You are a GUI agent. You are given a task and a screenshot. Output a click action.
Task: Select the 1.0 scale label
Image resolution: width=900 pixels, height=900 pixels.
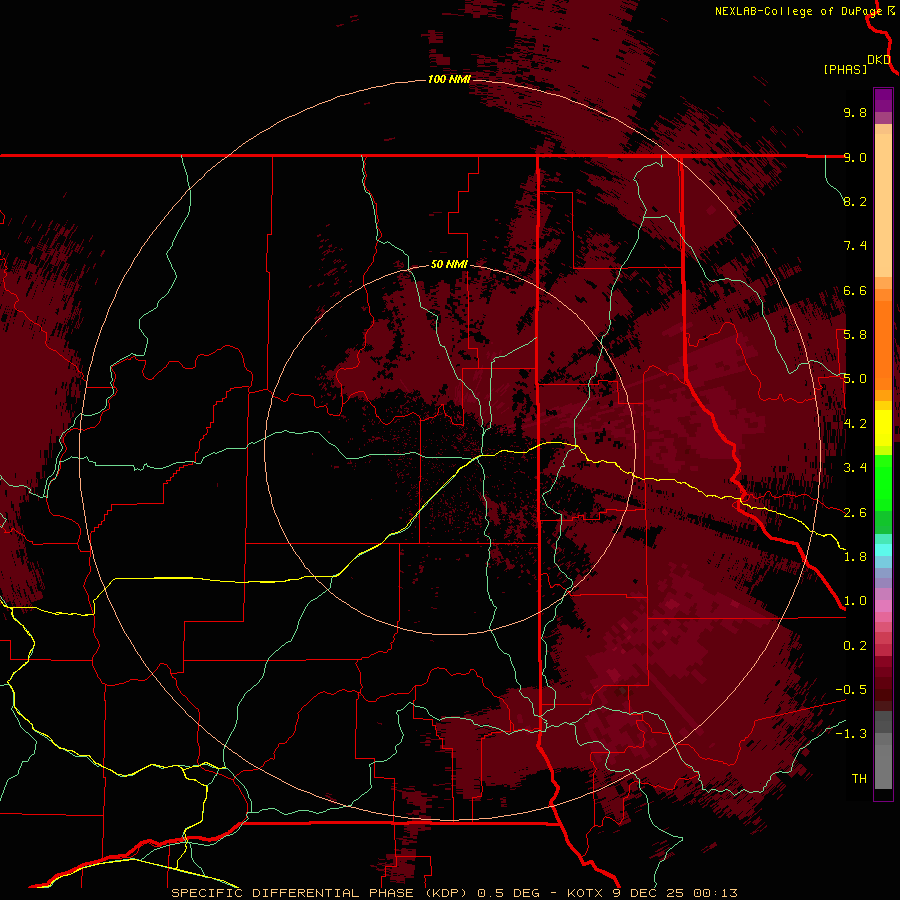tap(855, 601)
